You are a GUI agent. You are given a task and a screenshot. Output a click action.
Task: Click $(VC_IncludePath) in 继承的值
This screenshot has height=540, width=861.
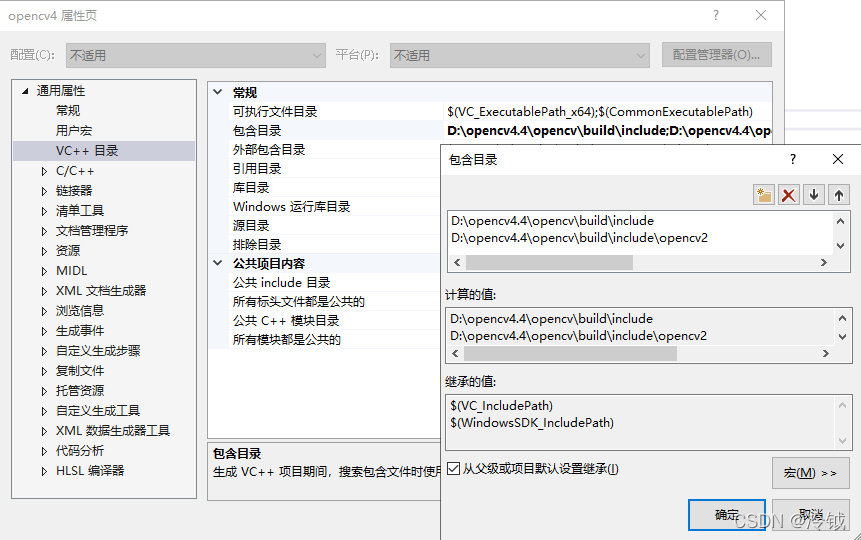click(501, 406)
